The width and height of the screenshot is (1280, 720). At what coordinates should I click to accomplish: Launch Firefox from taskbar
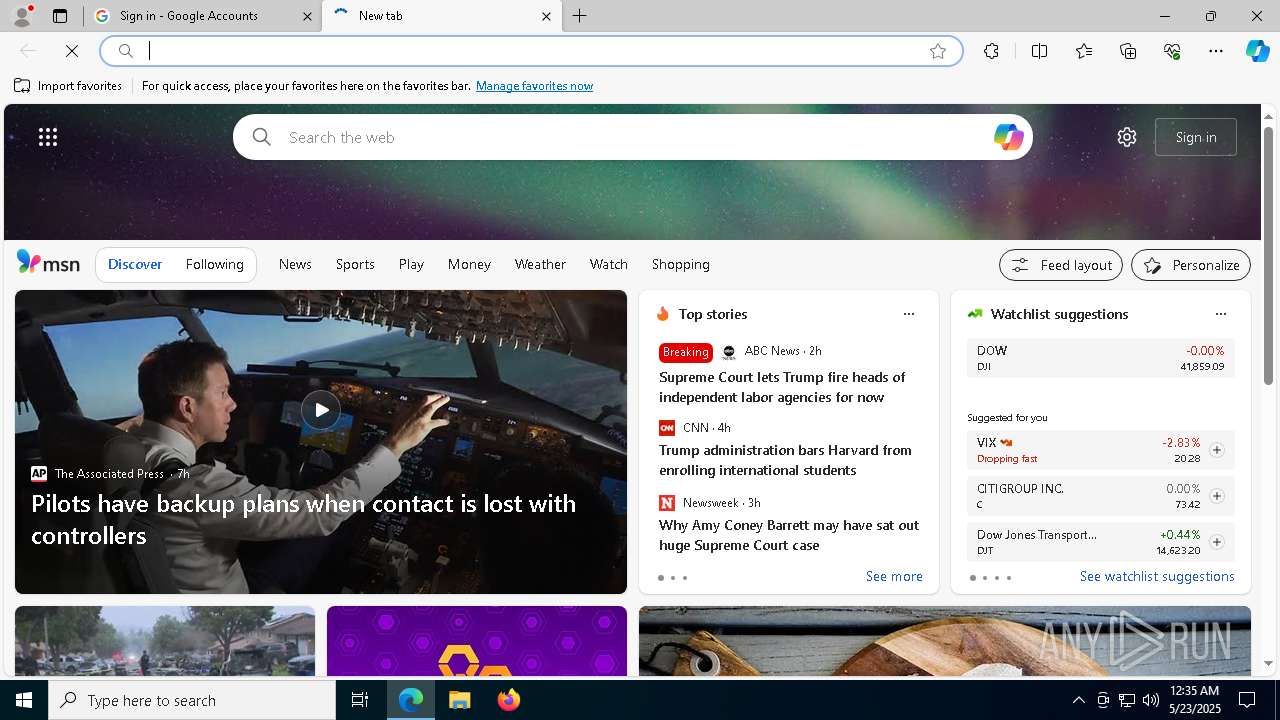(509, 700)
